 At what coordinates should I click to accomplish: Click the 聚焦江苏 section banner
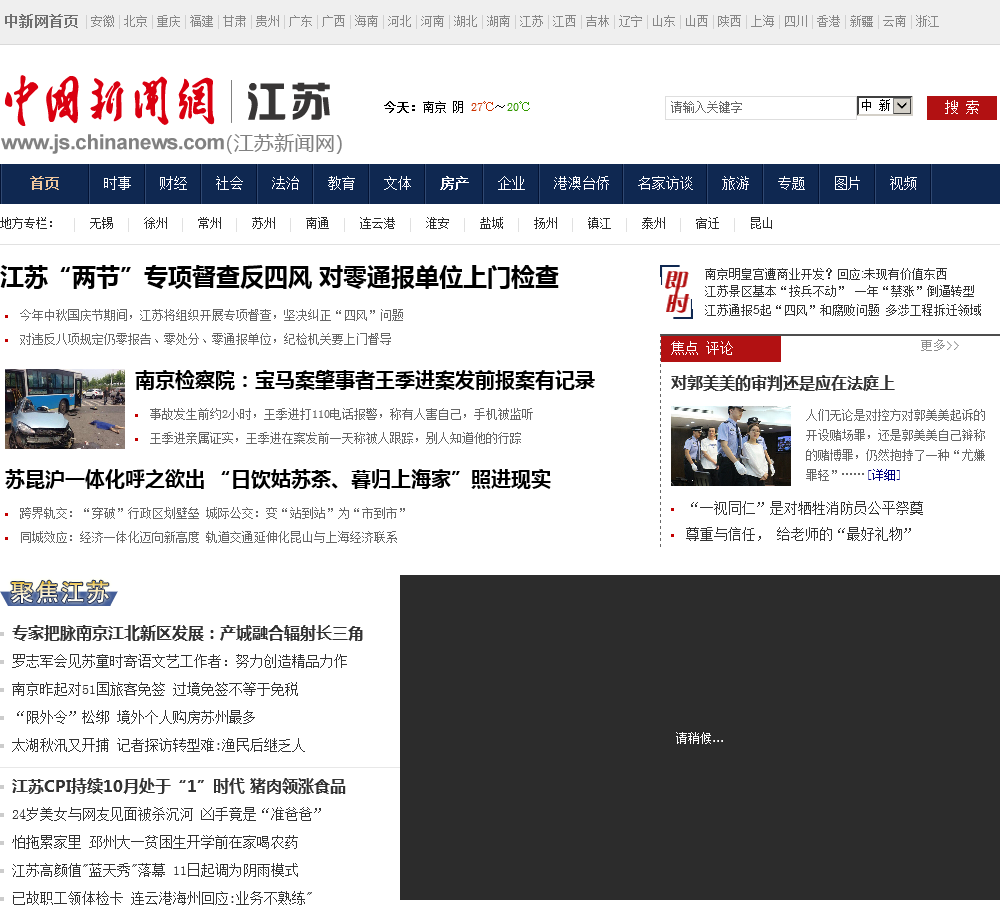pyautogui.click(x=59, y=593)
